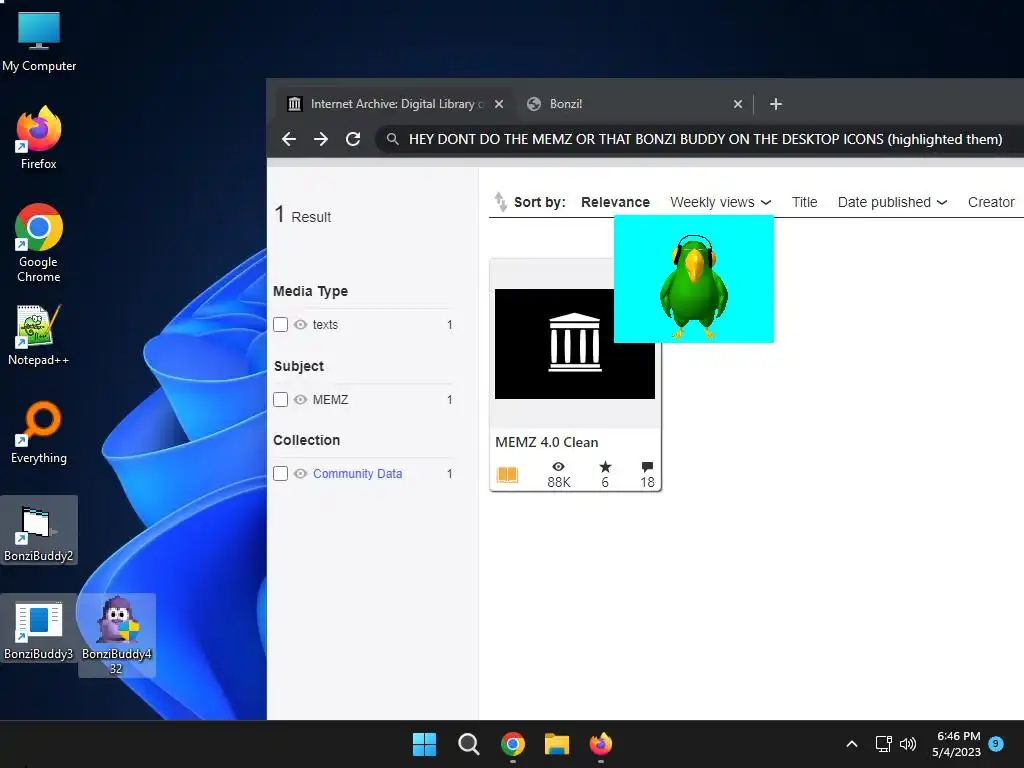Open the volume control in system tray
The image size is (1024, 768).
(908, 744)
